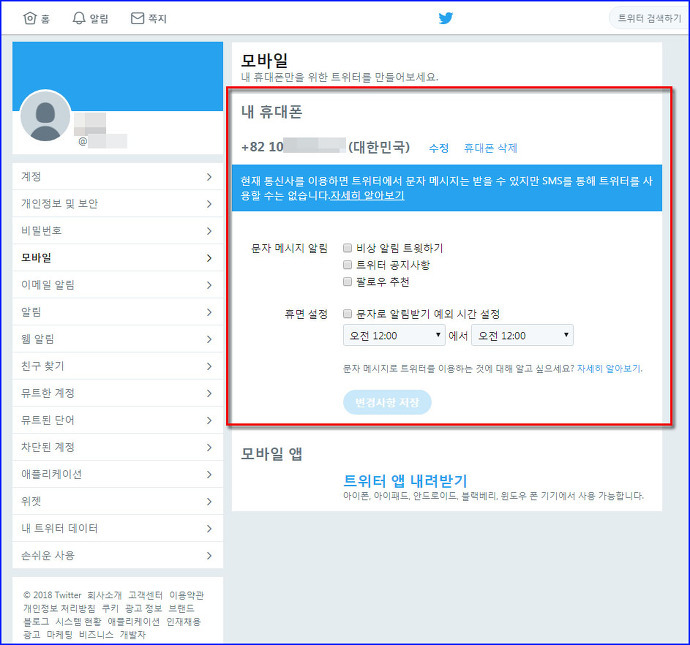Click 자세히 알아보기 link below sleep settings
Viewport: 690px width, 645px height.
pos(609,369)
